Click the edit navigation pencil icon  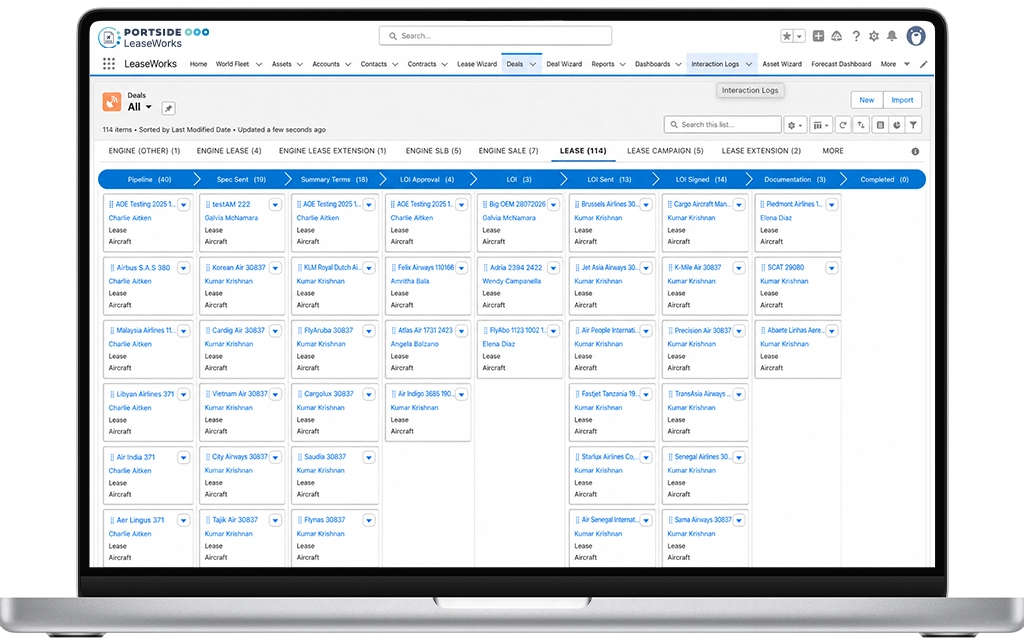click(923, 64)
